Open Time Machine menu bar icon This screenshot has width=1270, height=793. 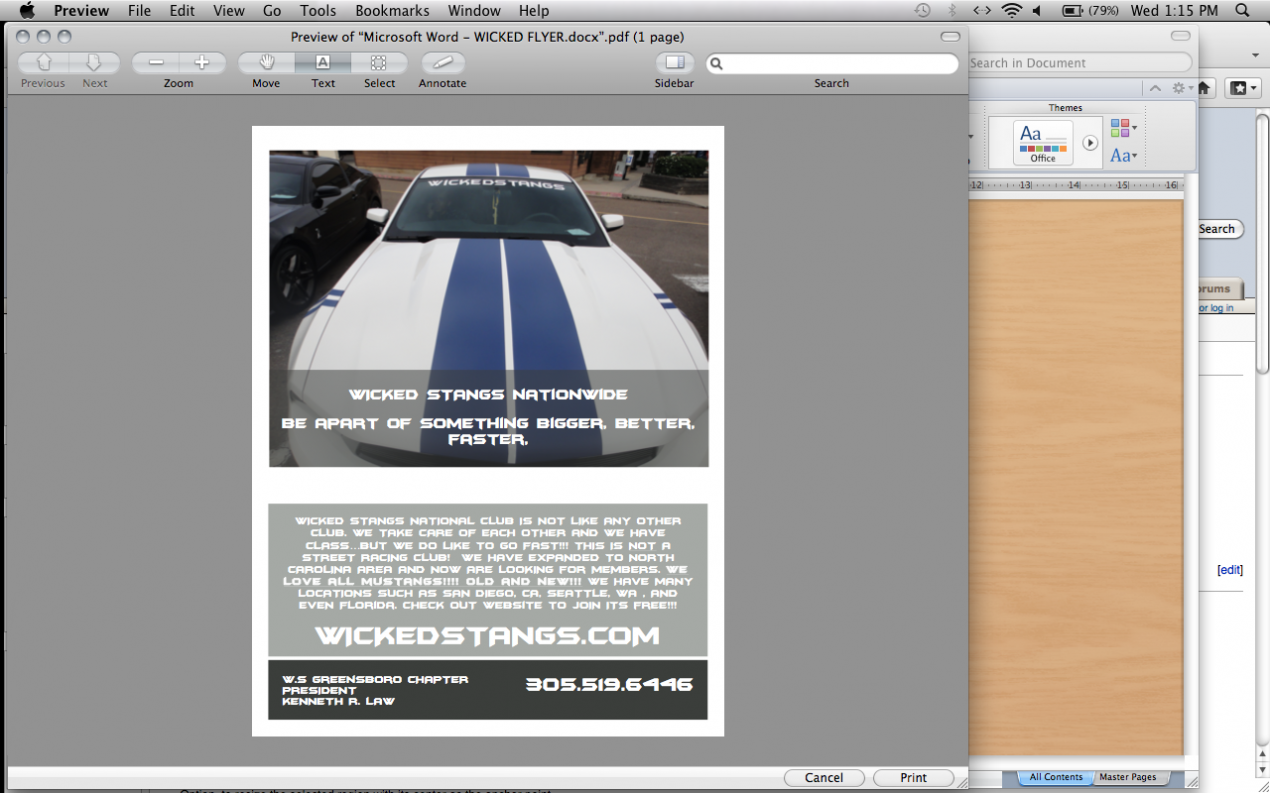(x=922, y=10)
